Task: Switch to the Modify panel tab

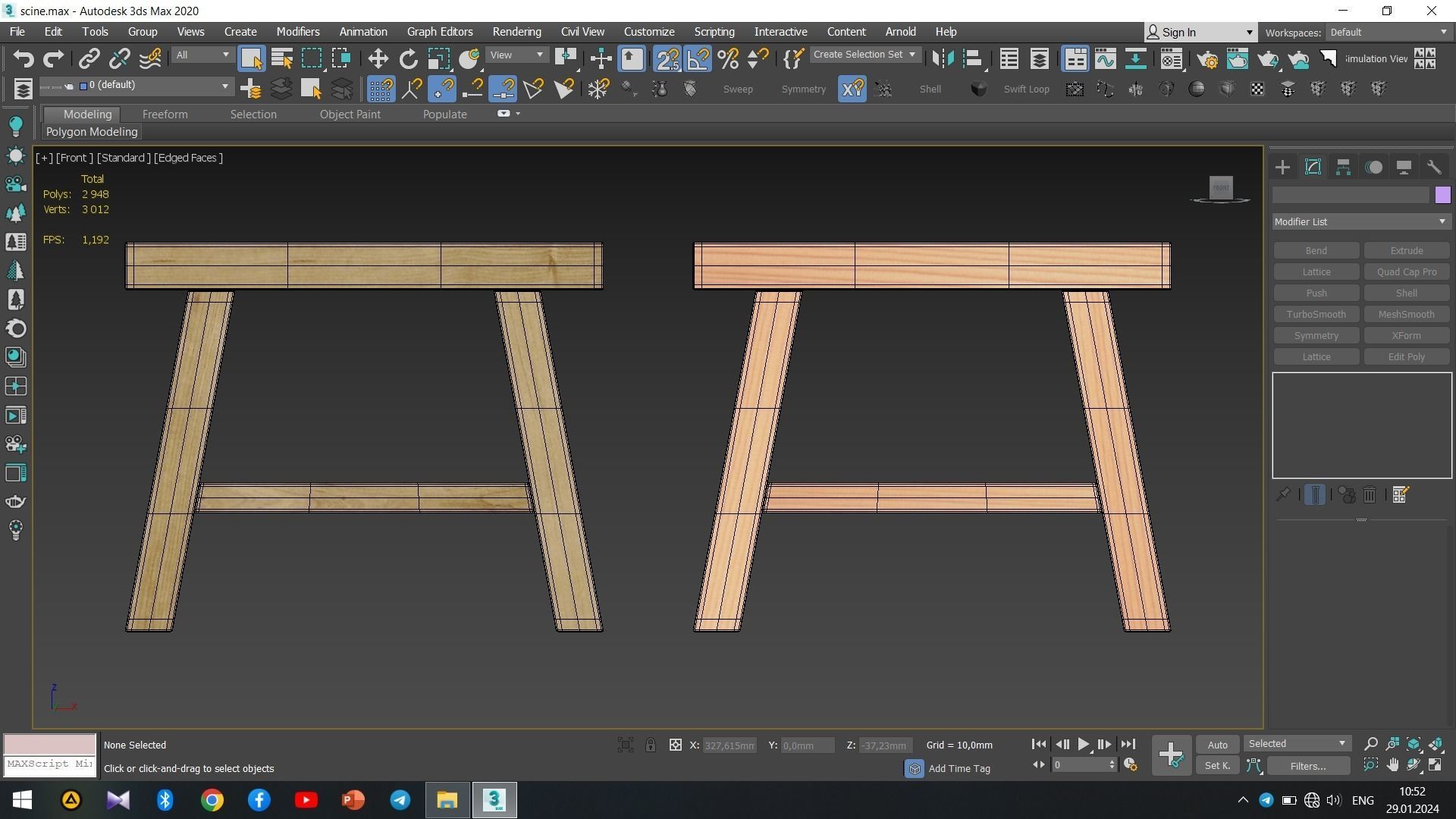Action: point(1313,168)
